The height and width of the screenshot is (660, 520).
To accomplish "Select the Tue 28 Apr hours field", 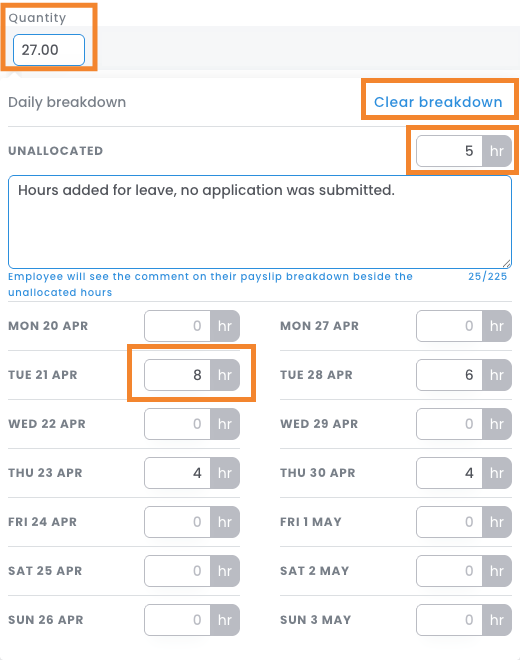I will coord(449,375).
